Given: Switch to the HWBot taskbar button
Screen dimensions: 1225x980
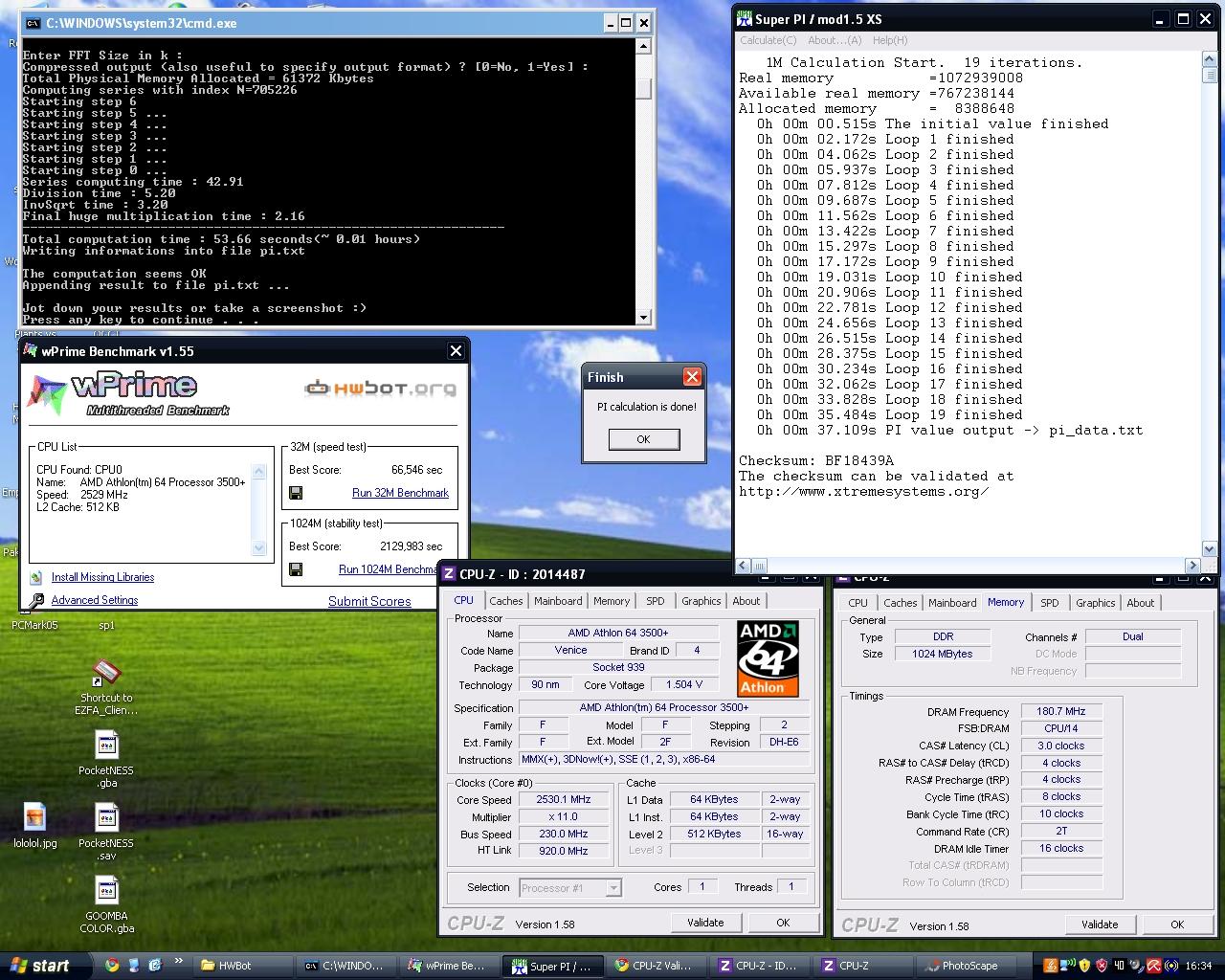Looking at the screenshot, I should click(241, 966).
